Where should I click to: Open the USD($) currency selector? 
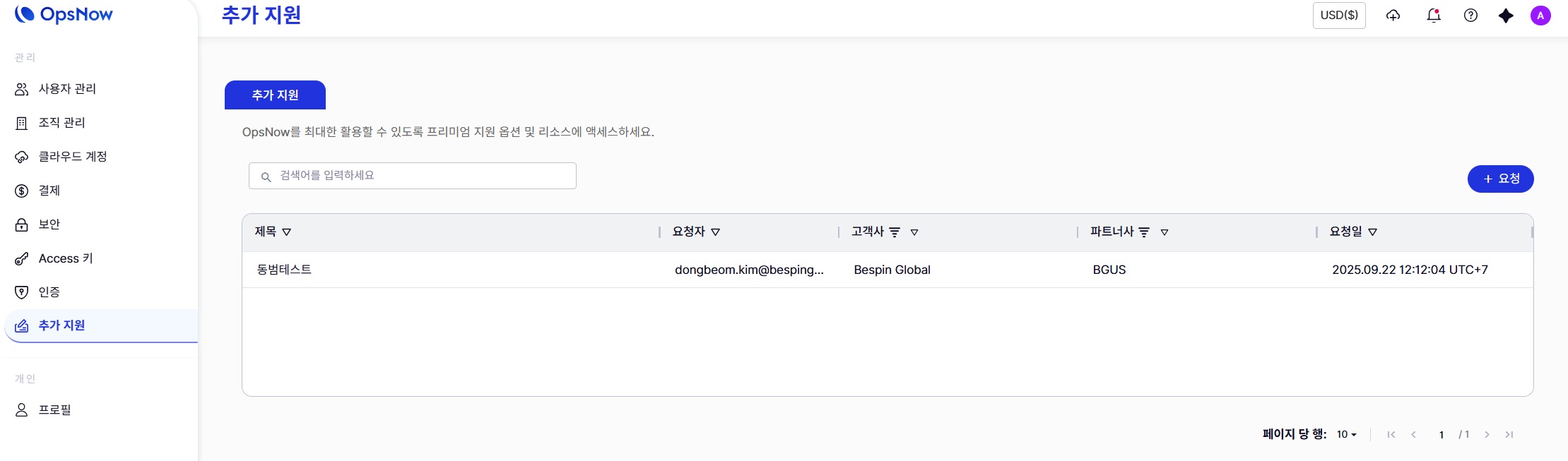coord(1339,16)
